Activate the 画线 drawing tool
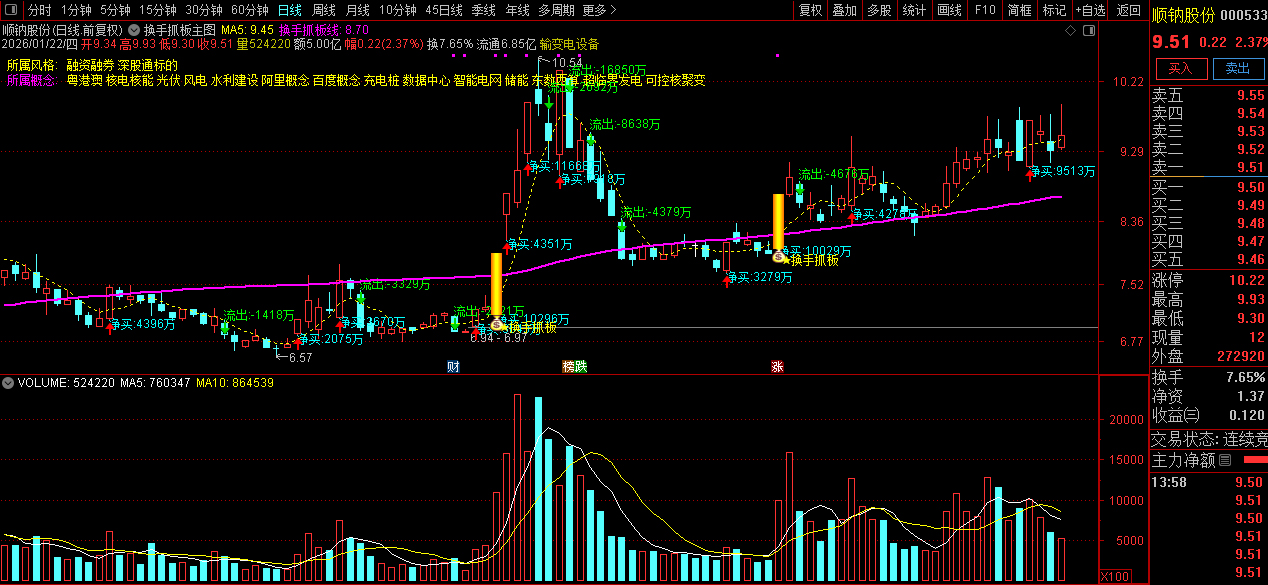Screen dimensions: 1268x585 pyautogui.click(x=950, y=10)
